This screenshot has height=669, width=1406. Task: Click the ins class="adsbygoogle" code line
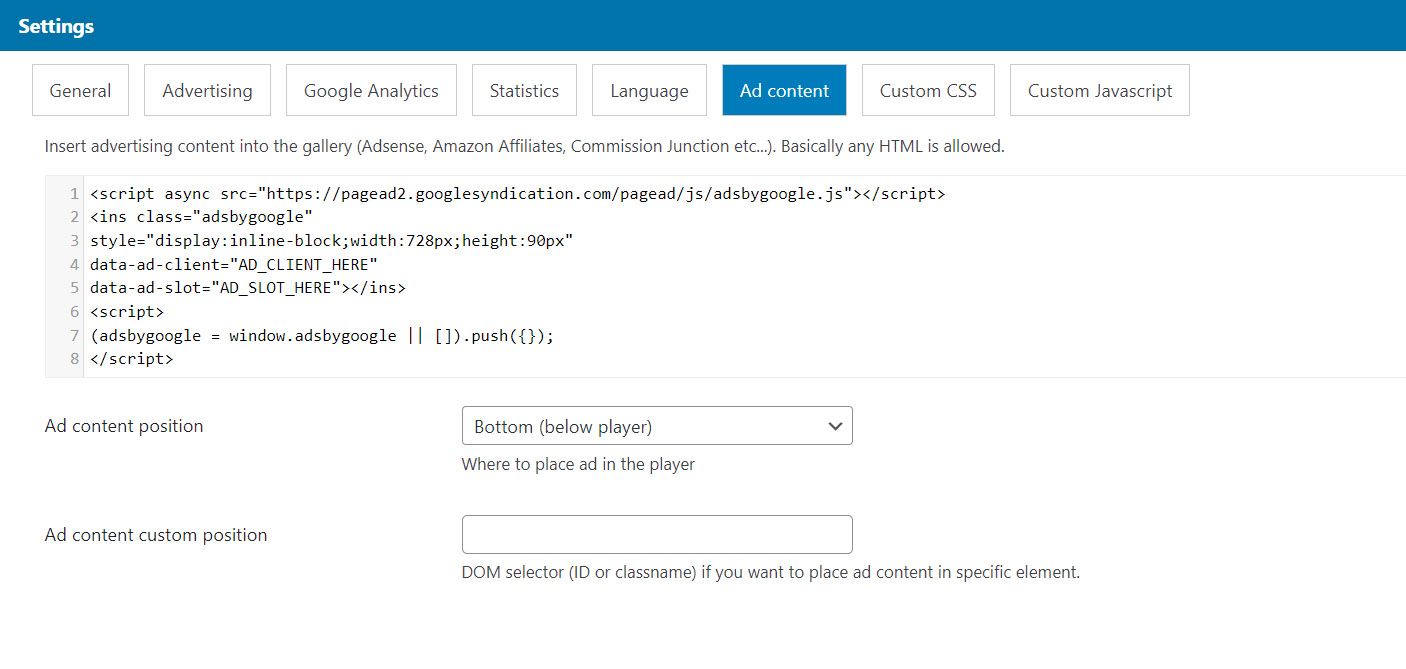201,217
